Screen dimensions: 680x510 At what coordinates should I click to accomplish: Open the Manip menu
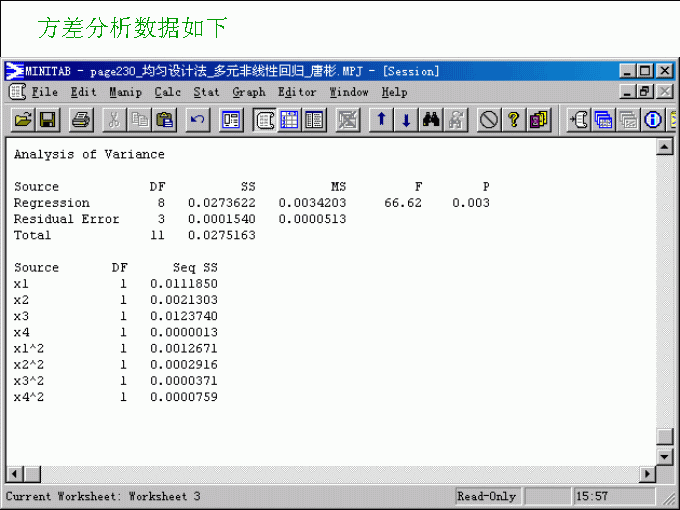(x=125, y=92)
